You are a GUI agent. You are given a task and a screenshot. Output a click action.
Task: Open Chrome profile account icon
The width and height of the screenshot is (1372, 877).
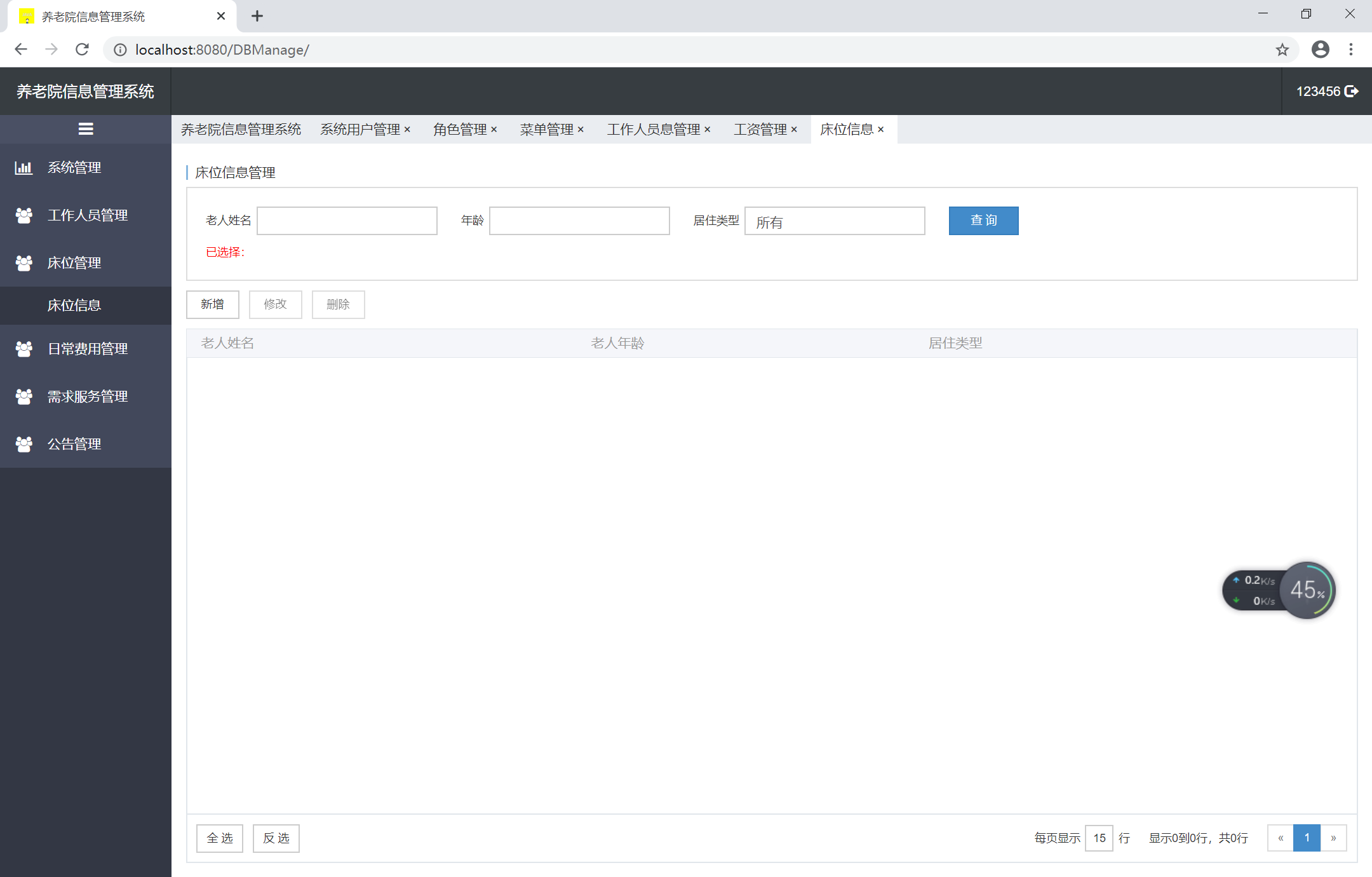tap(1320, 50)
